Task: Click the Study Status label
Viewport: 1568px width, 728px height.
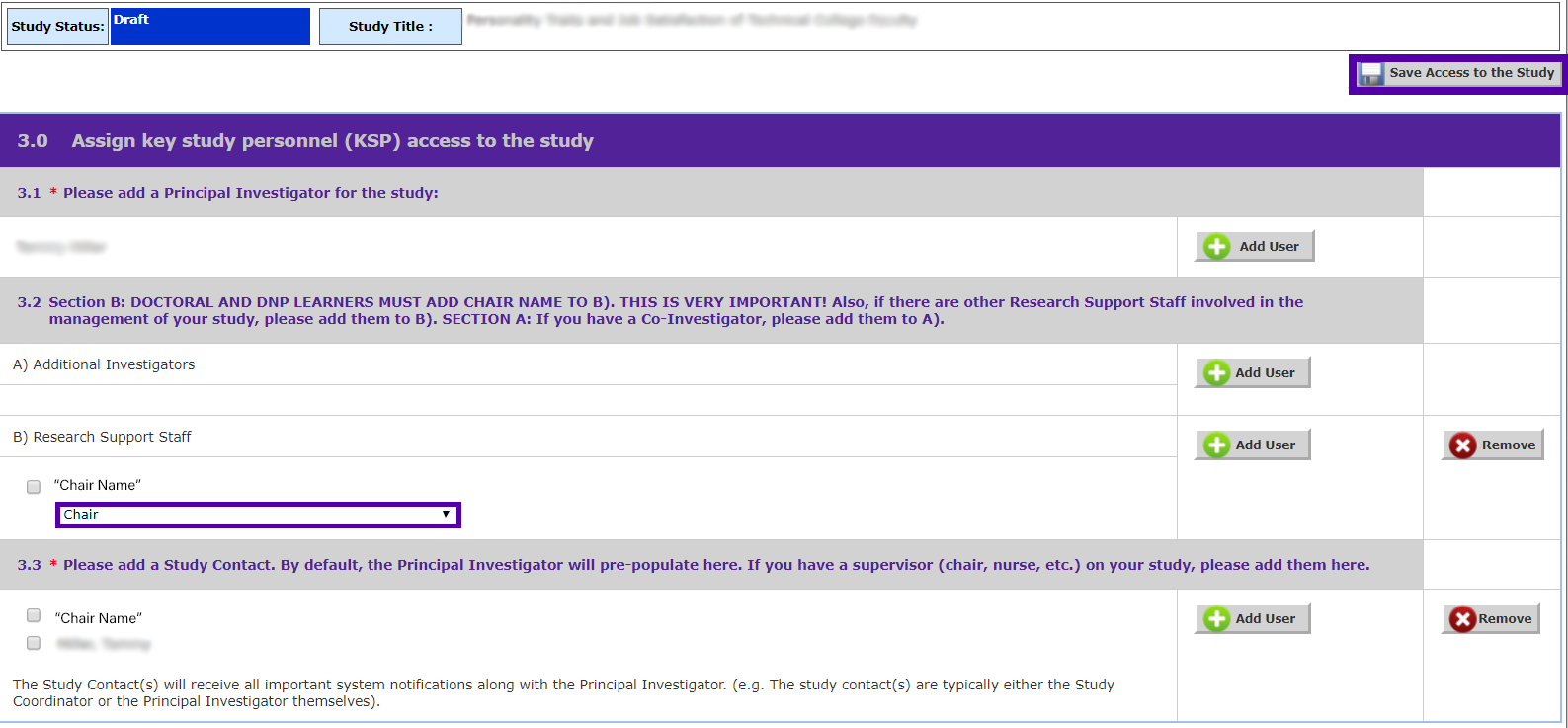Action: (57, 27)
